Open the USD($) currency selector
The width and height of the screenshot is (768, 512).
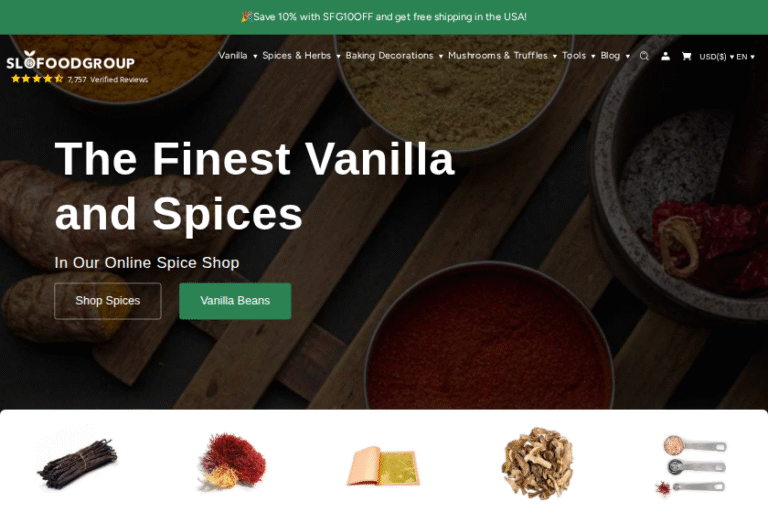(717, 57)
